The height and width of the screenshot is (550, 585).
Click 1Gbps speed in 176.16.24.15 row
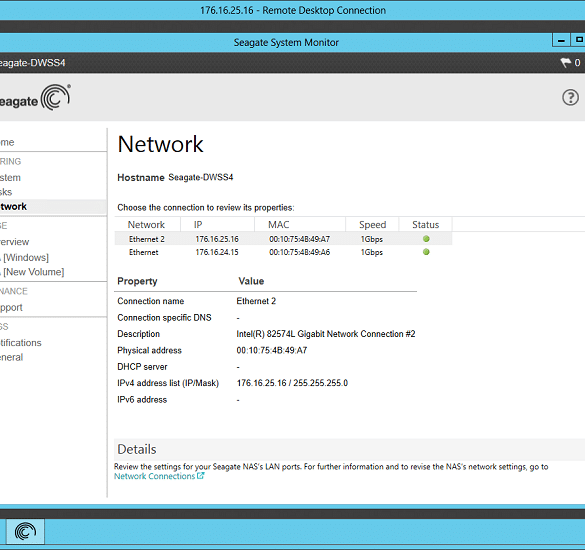coord(372,253)
